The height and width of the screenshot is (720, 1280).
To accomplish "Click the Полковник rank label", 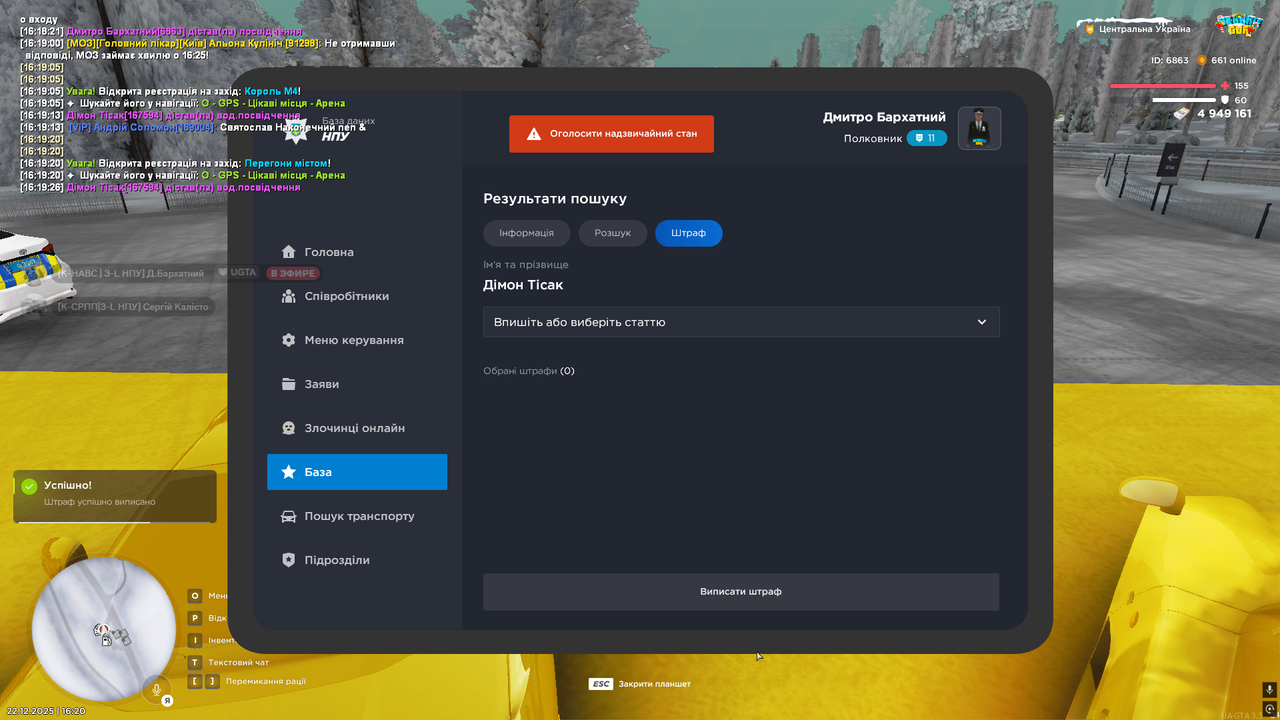I will (x=872, y=138).
